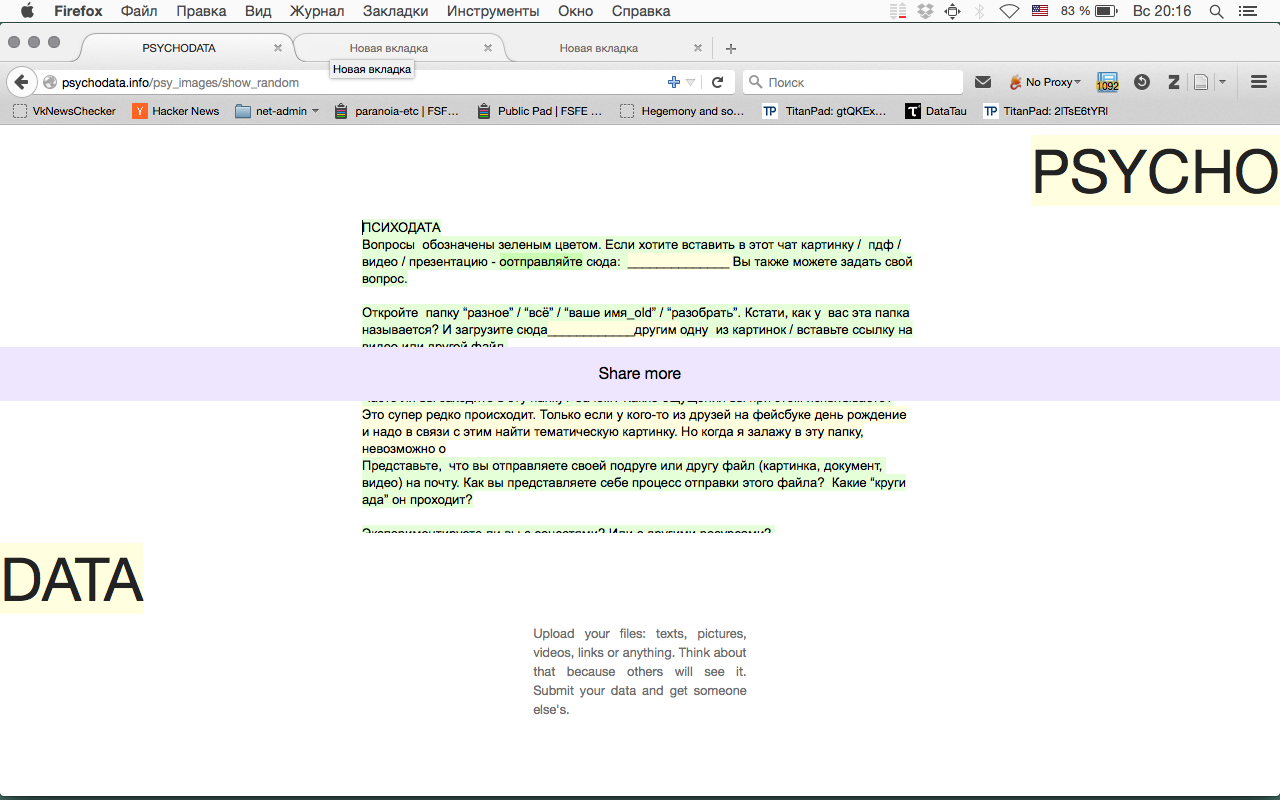
Task: Click the page sidebar toolbar icon
Action: (x=1202, y=82)
